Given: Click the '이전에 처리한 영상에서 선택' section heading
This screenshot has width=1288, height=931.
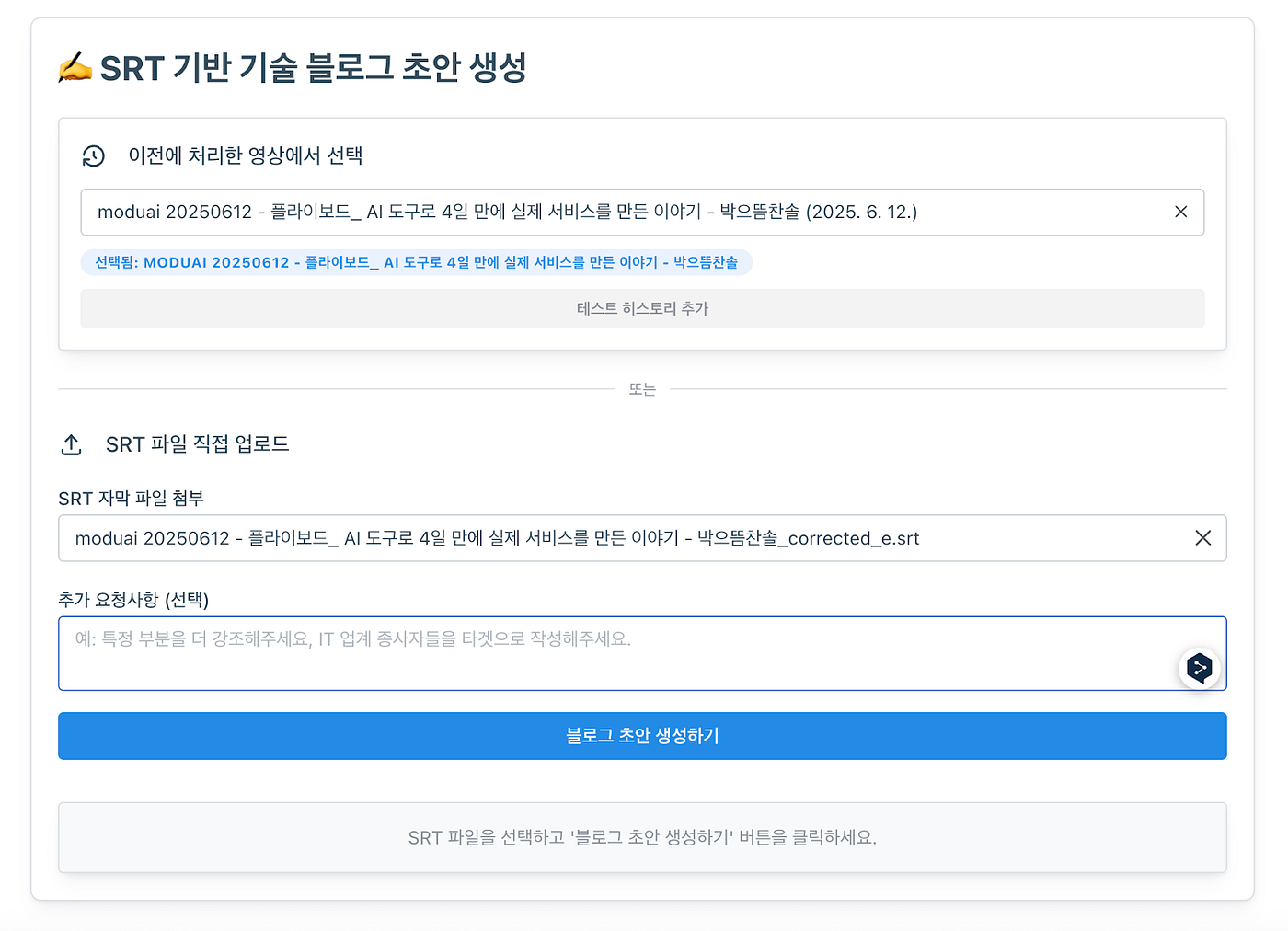Looking at the screenshot, I should 246,155.
